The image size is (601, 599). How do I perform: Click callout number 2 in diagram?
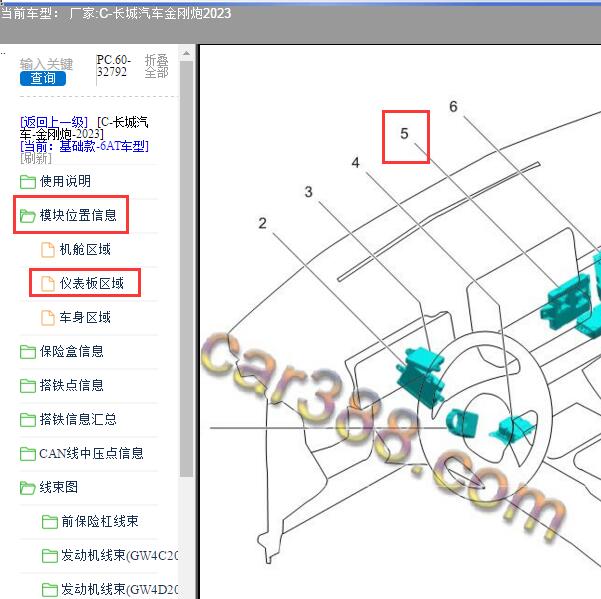click(x=263, y=223)
